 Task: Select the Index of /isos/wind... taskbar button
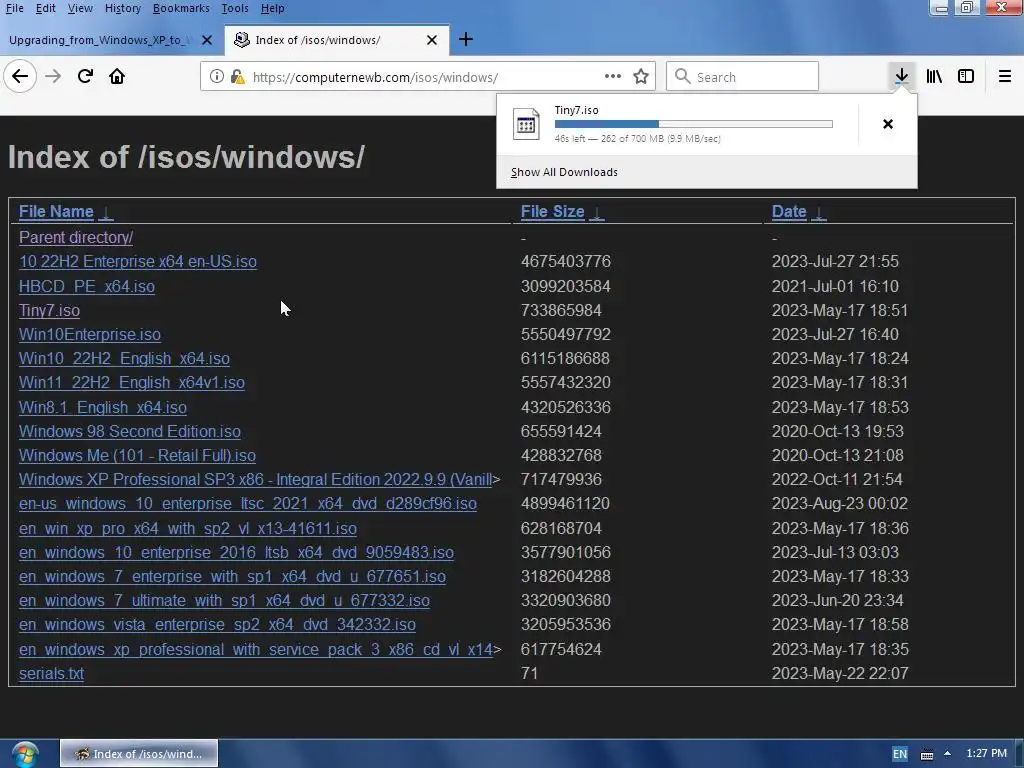(138, 754)
